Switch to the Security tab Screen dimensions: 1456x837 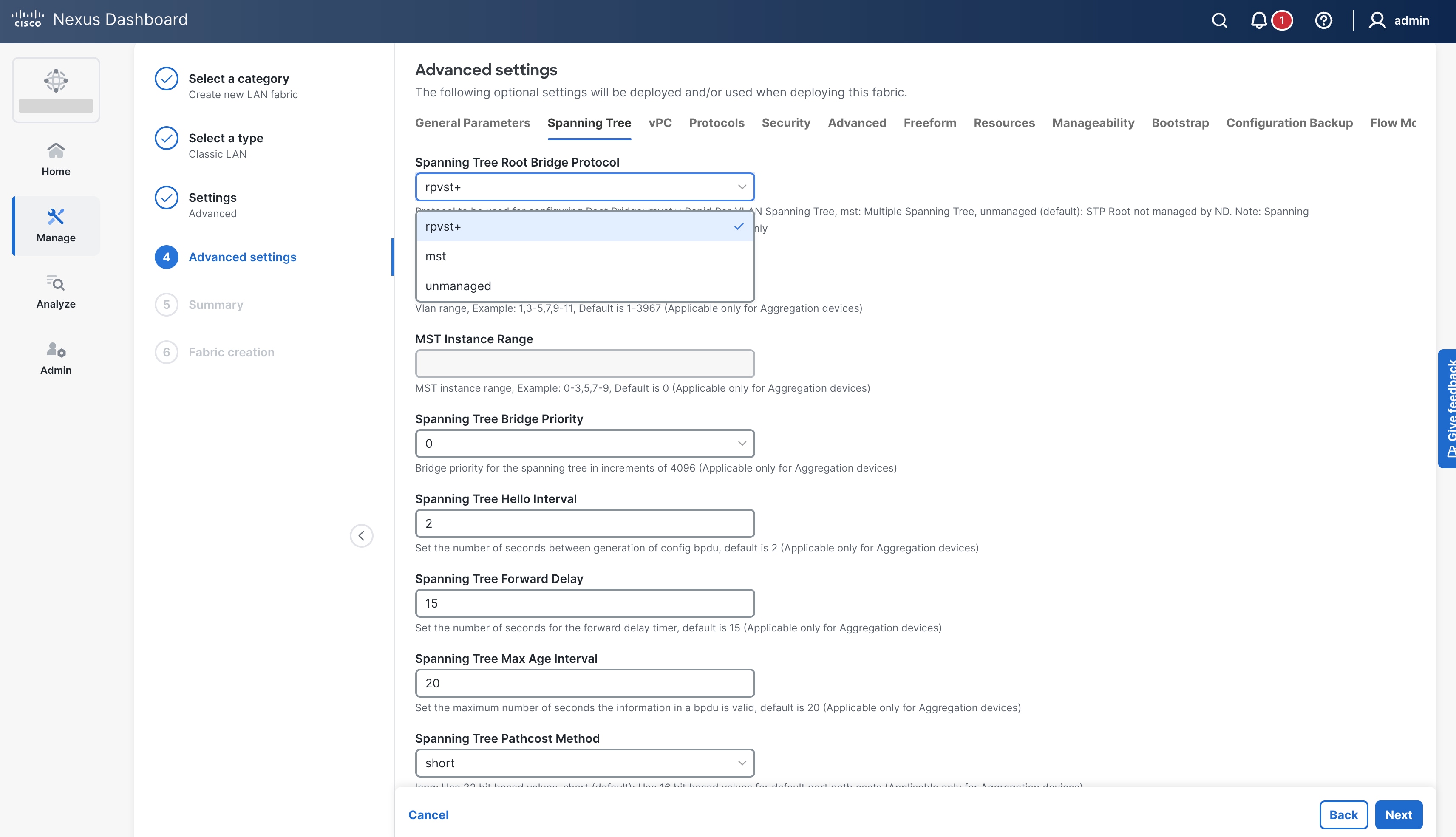[786, 122]
